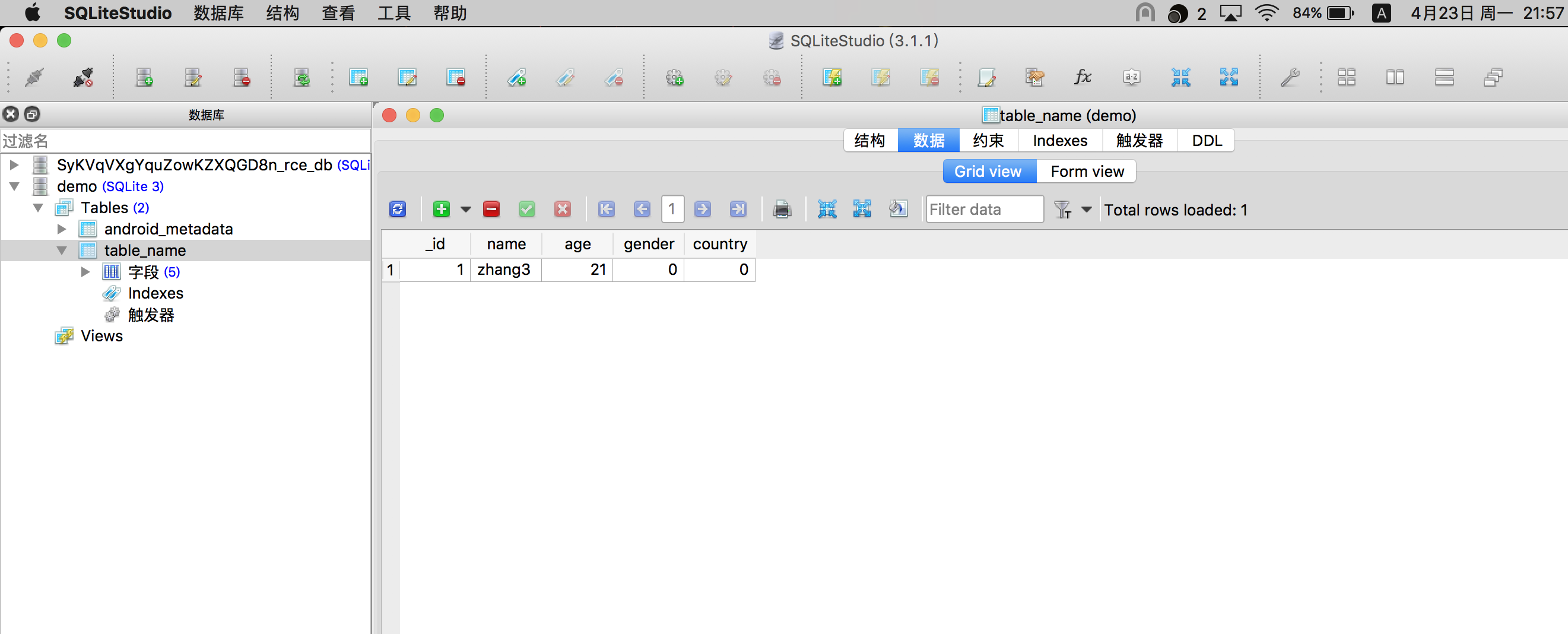Go to last page of data
The height and width of the screenshot is (634, 1568).
coord(738,210)
